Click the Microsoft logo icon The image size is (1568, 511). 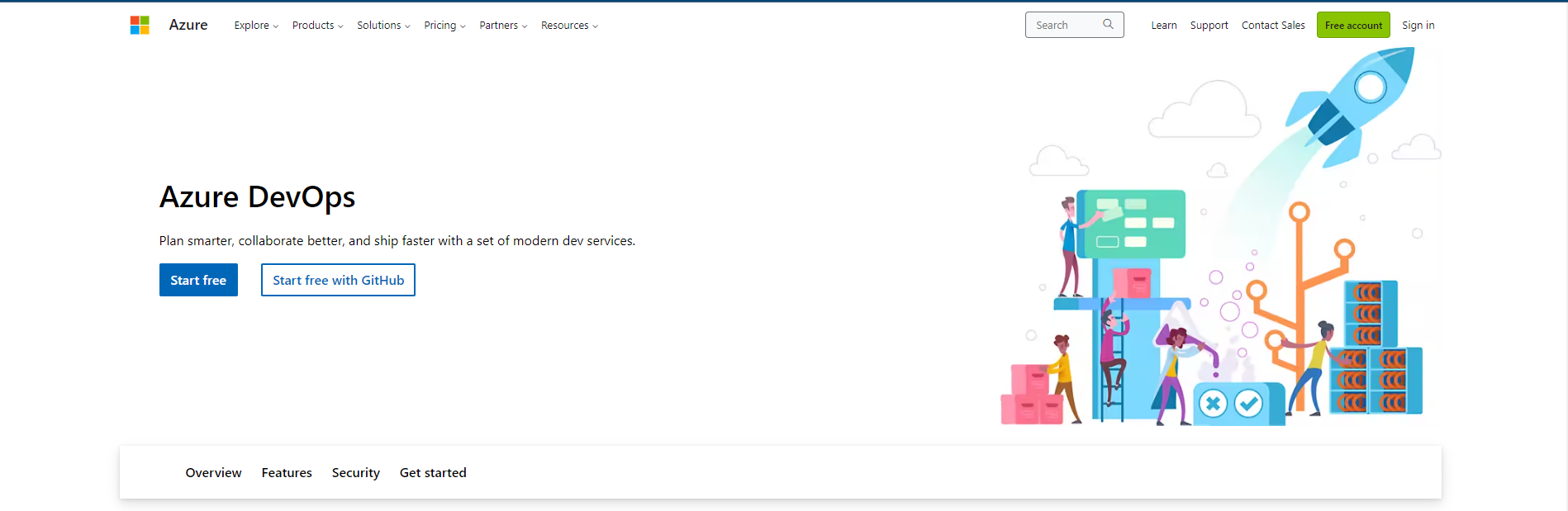[140, 26]
